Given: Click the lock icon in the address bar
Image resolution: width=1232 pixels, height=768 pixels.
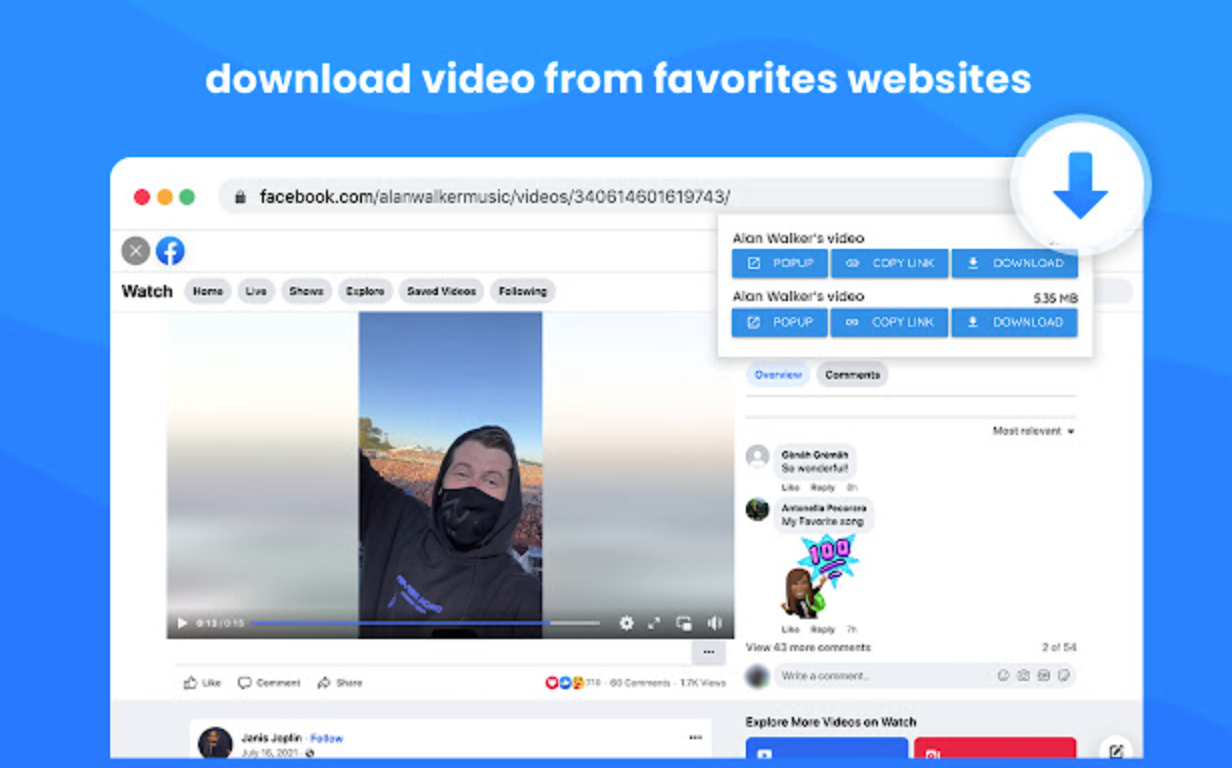Looking at the screenshot, I should (x=240, y=197).
